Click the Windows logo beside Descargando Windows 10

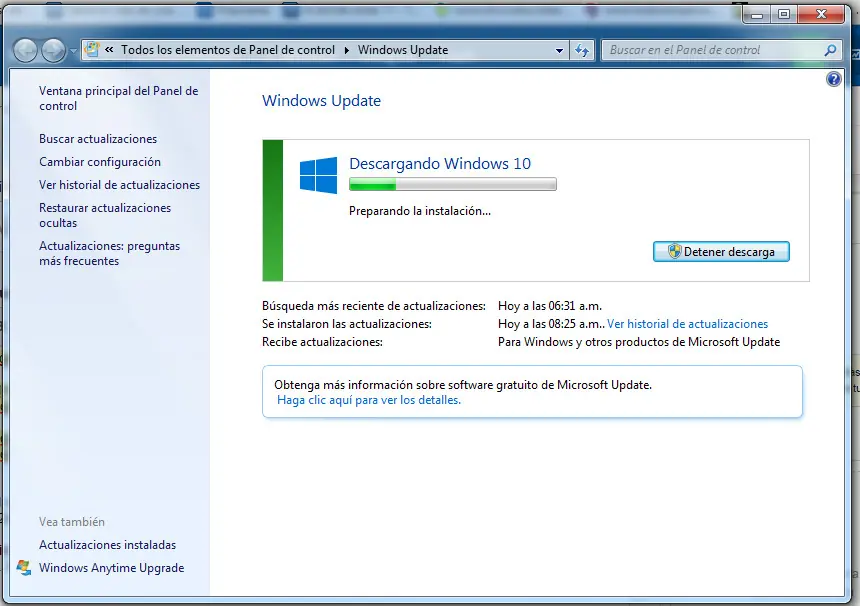[x=318, y=174]
